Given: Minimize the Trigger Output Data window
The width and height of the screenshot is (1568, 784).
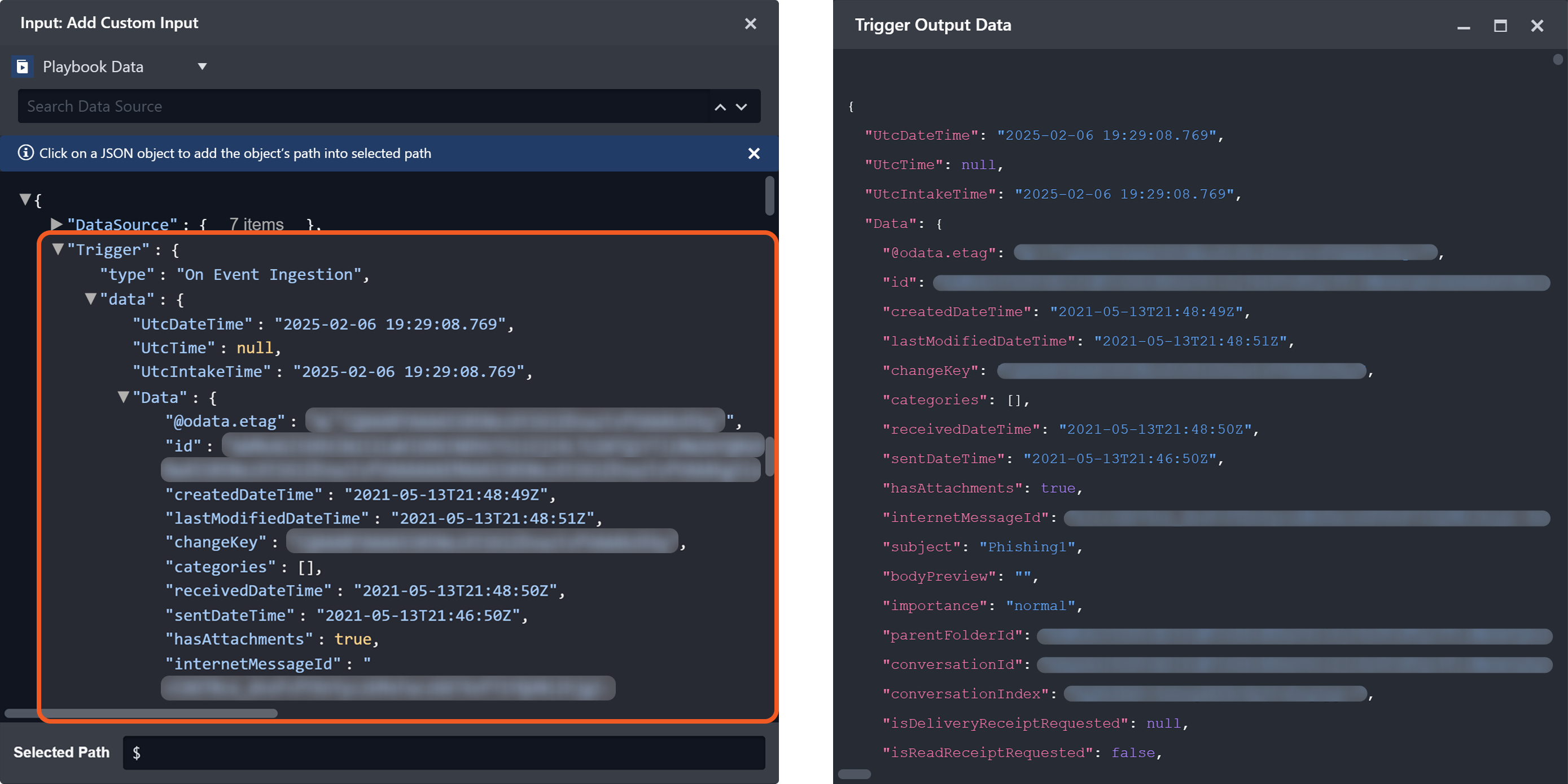Looking at the screenshot, I should click(1464, 27).
